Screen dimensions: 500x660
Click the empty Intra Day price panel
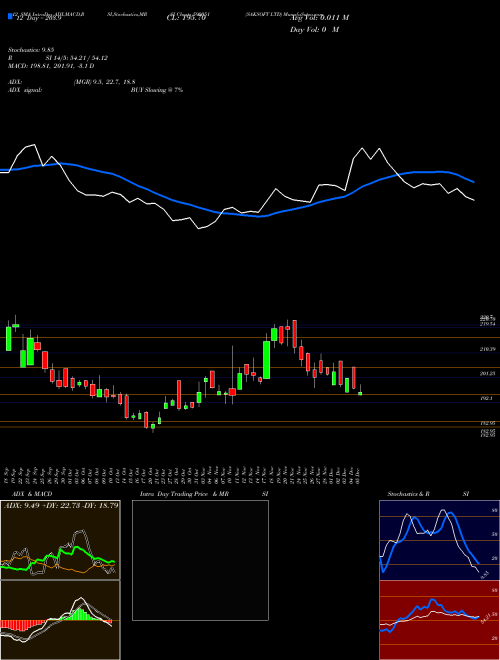(x=200, y=560)
